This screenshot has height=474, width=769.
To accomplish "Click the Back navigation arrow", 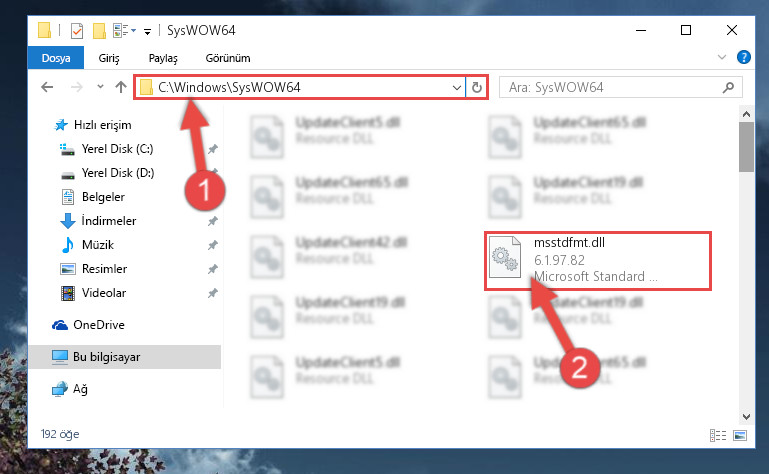I will (47, 87).
